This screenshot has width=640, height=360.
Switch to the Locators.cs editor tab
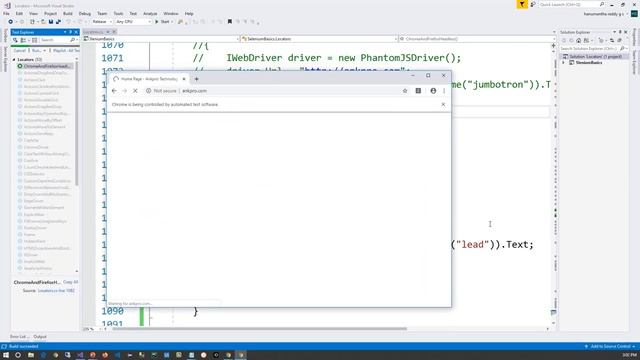point(94,32)
